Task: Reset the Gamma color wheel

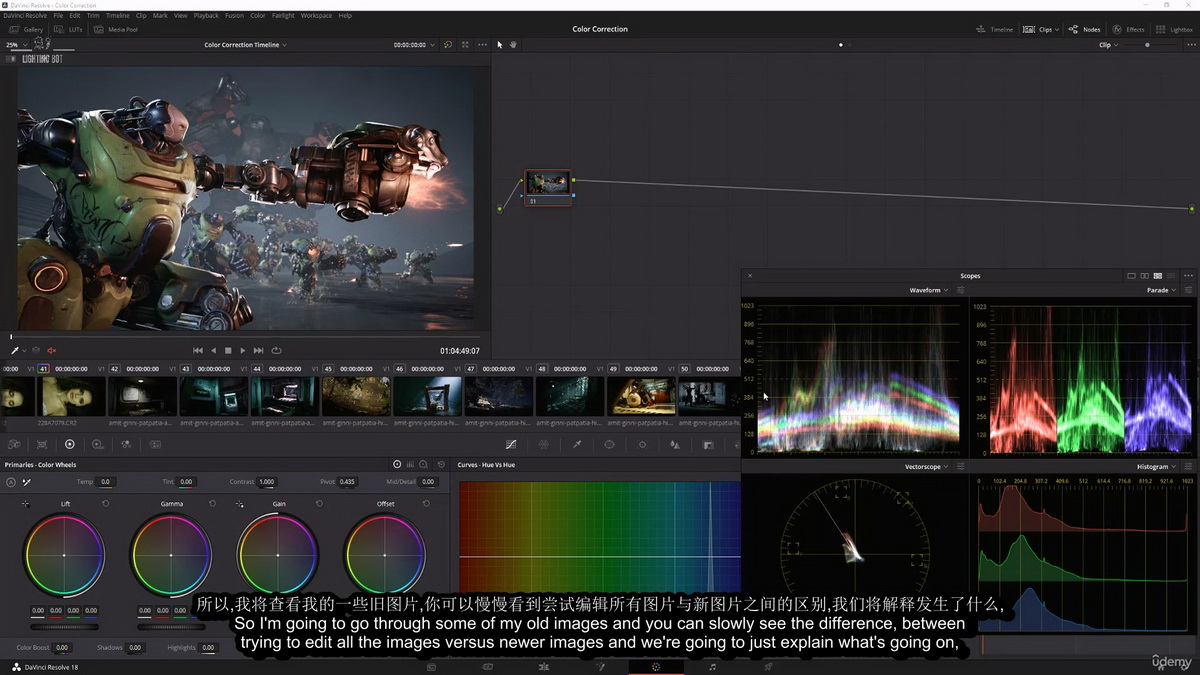Action: pyautogui.click(x=212, y=504)
